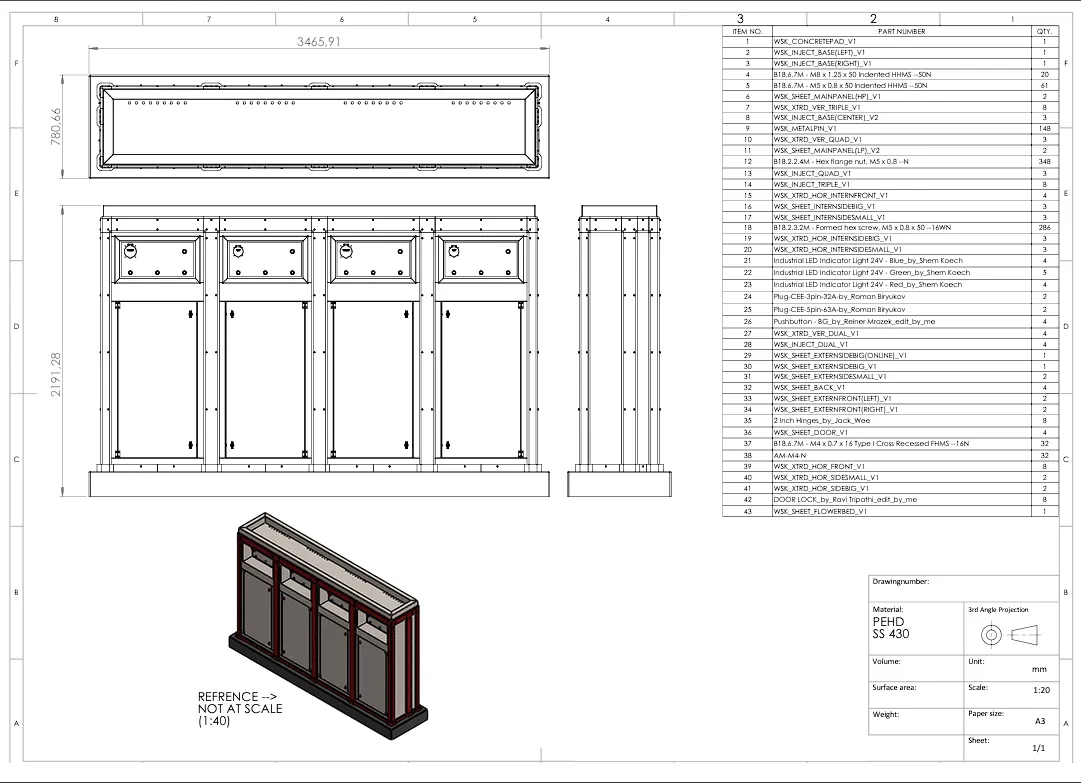
Task: Click the 'PART NUMBER' column header
Action: pos(901,31)
